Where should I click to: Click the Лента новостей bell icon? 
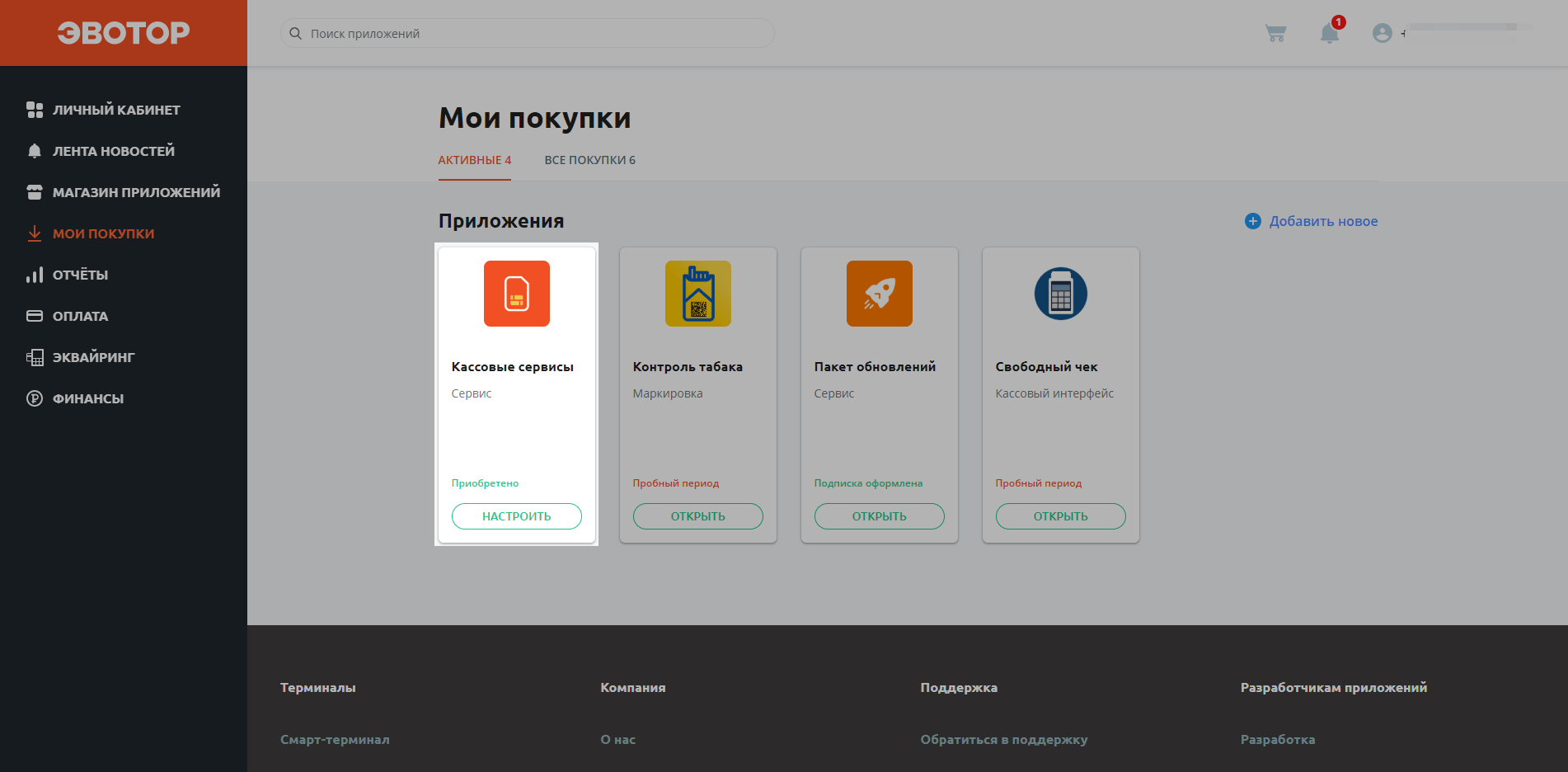pyautogui.click(x=35, y=151)
